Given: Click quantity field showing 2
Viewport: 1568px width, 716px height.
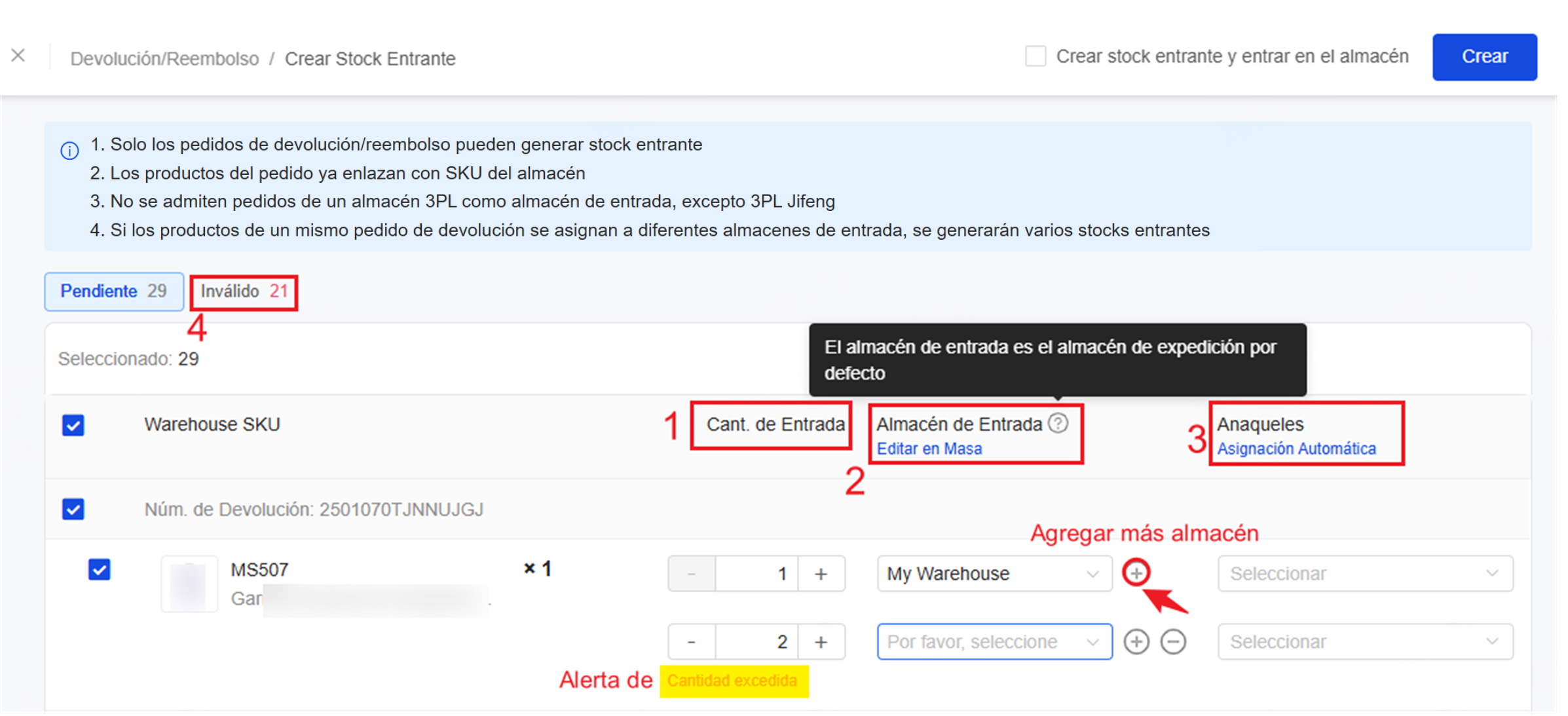Looking at the screenshot, I should [x=756, y=642].
